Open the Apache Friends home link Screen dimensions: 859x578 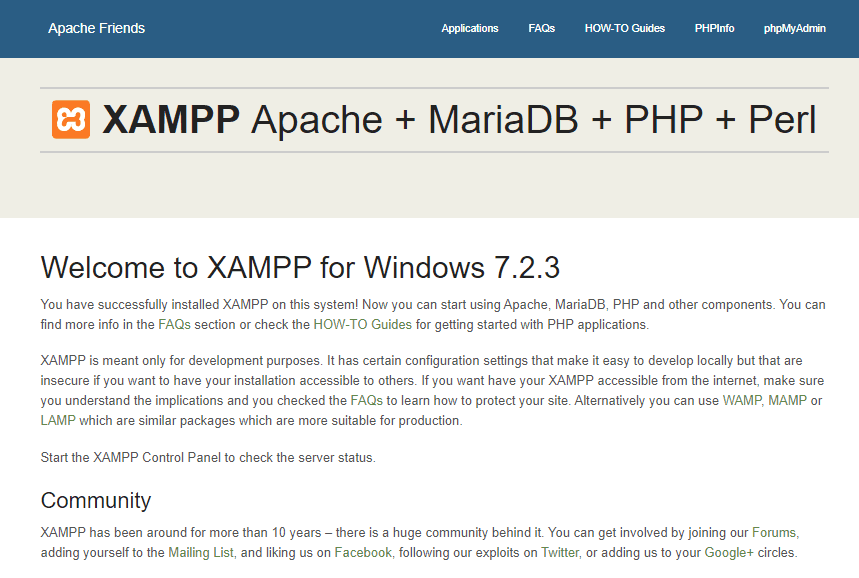tap(96, 28)
